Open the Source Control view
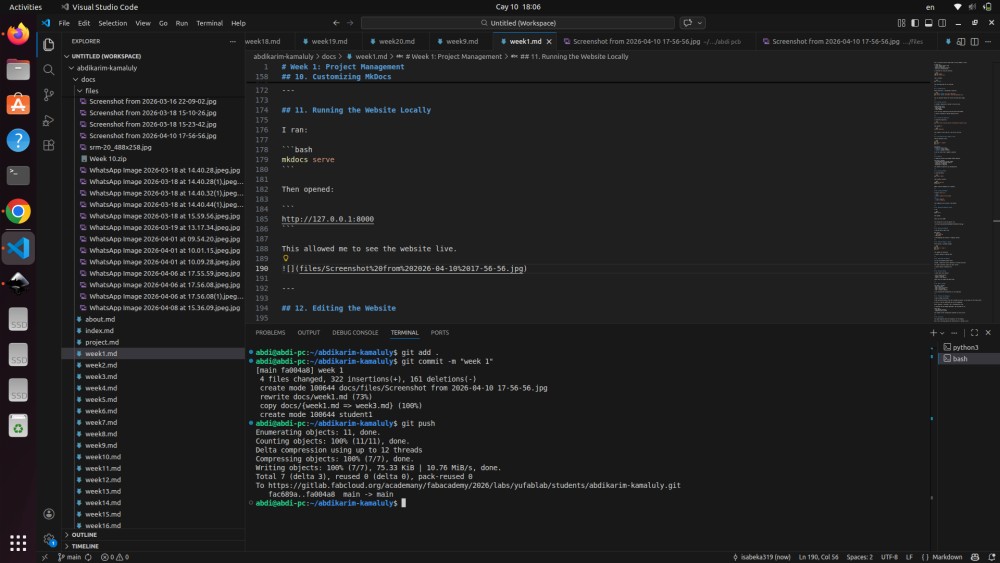This screenshot has height=563, width=1000. [48, 94]
